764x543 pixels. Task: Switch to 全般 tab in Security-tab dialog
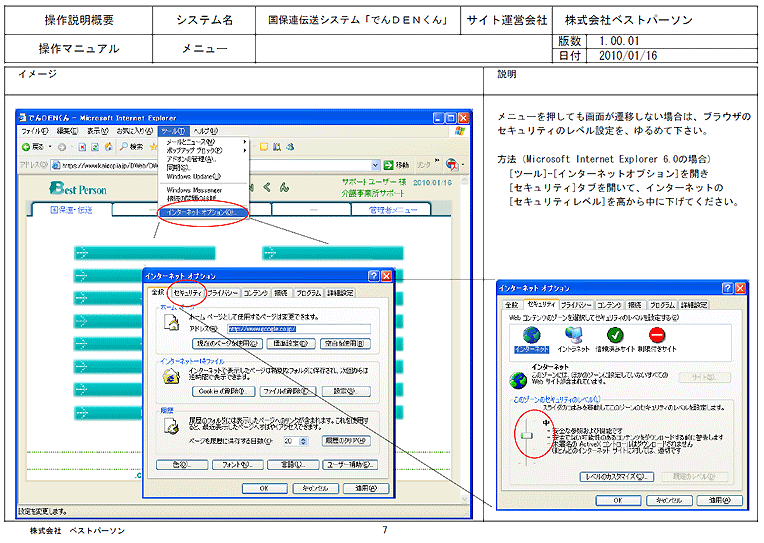pos(512,305)
